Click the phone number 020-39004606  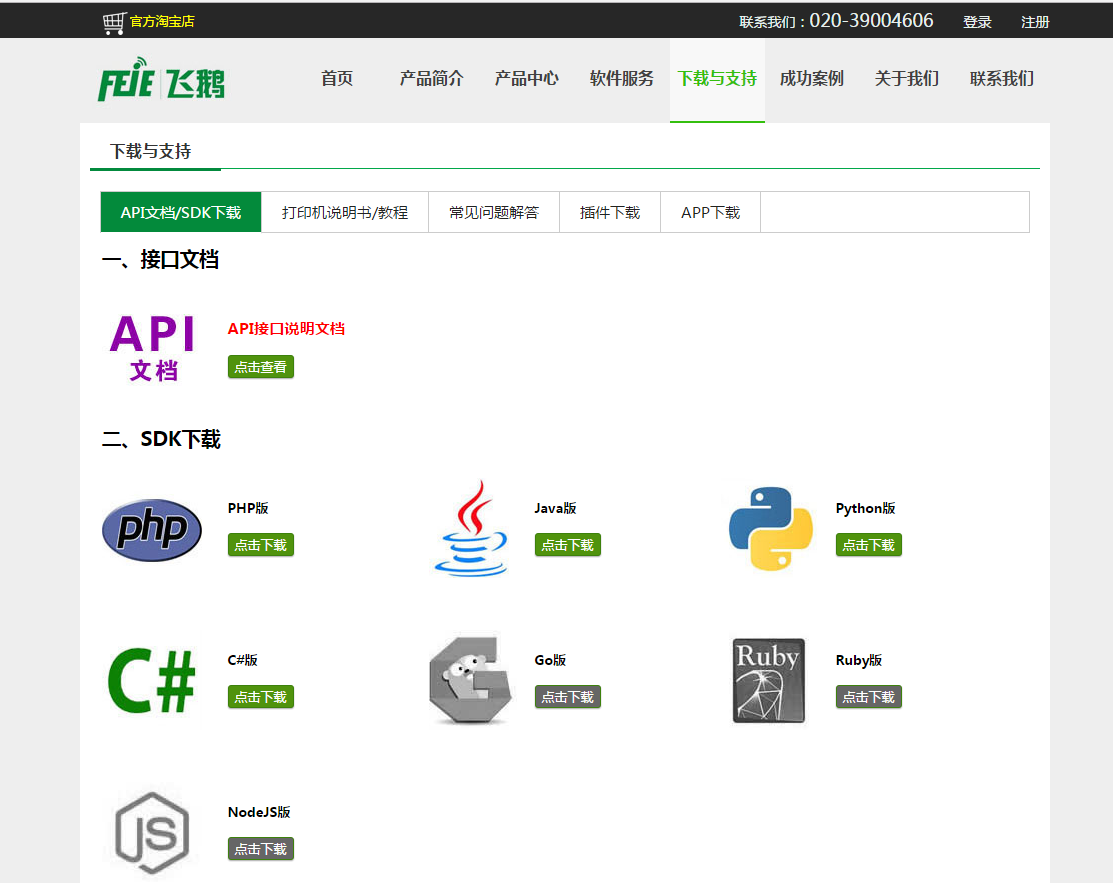click(x=871, y=21)
